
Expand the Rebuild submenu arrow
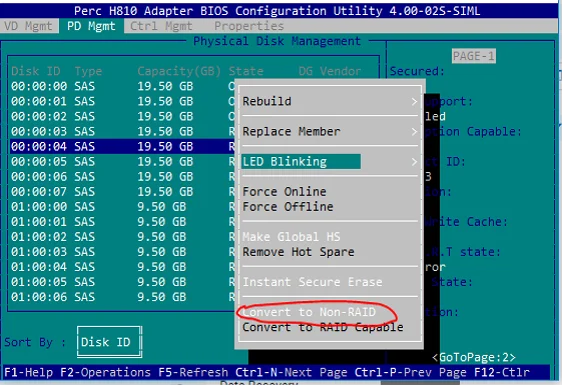pos(414,102)
